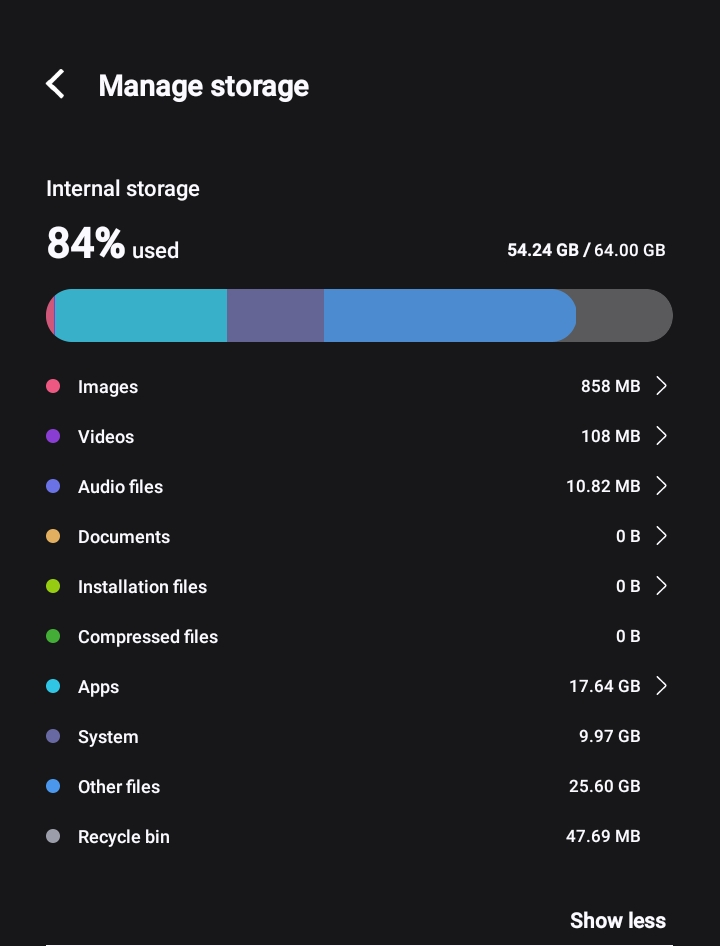Expand Images with its chevron arrow

click(x=661, y=386)
